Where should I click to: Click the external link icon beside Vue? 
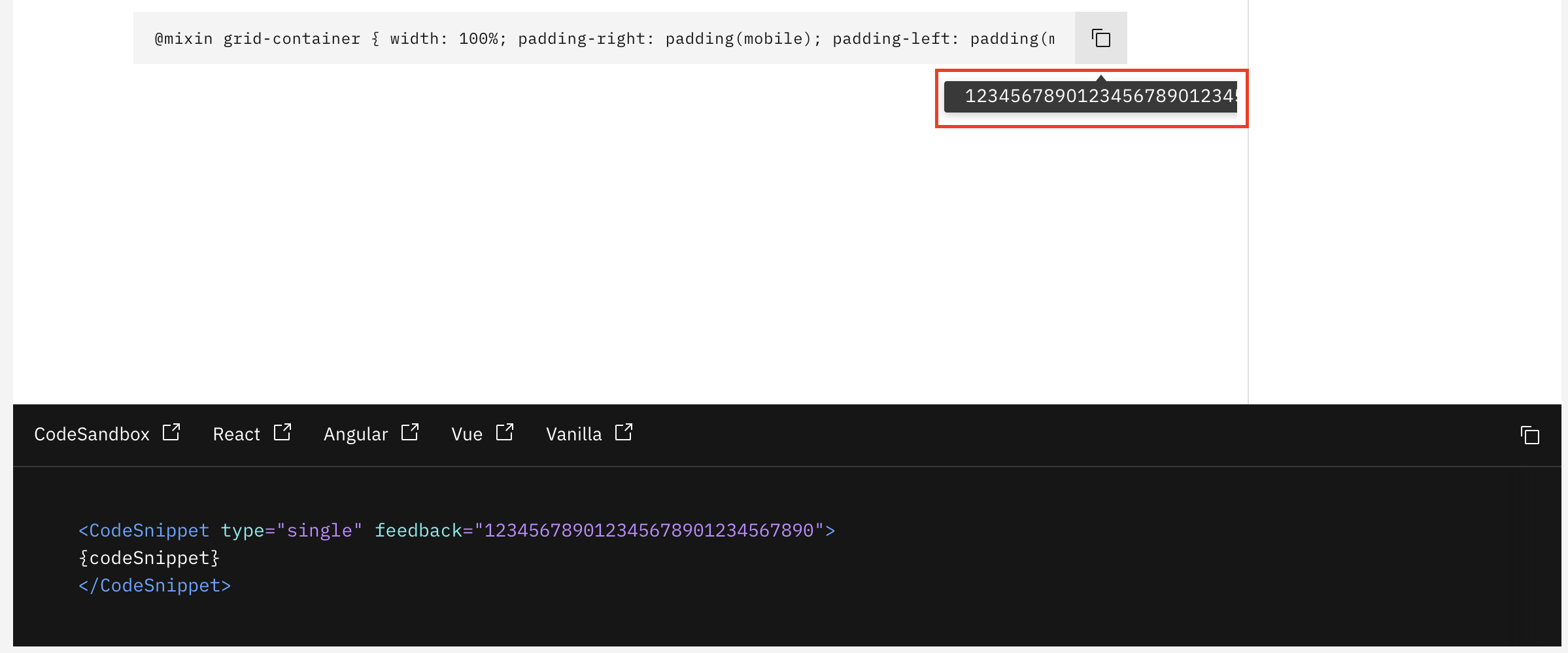tap(505, 432)
